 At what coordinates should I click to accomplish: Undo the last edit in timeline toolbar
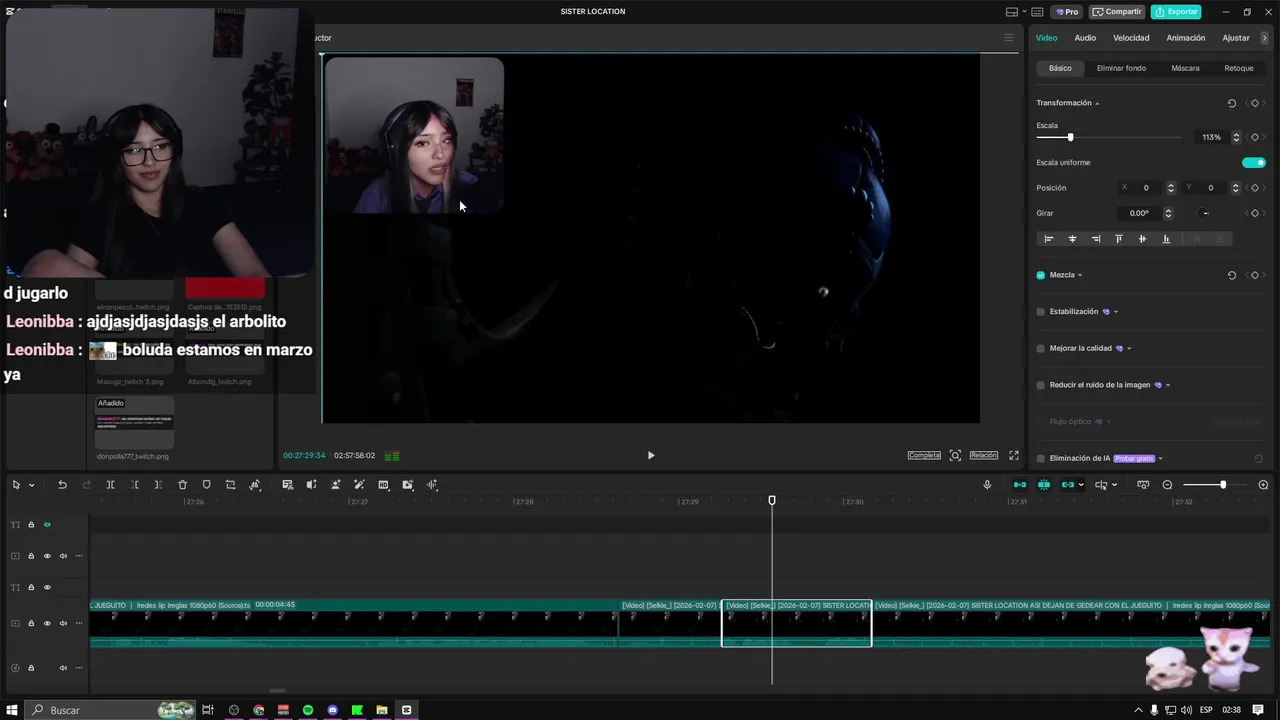point(62,485)
